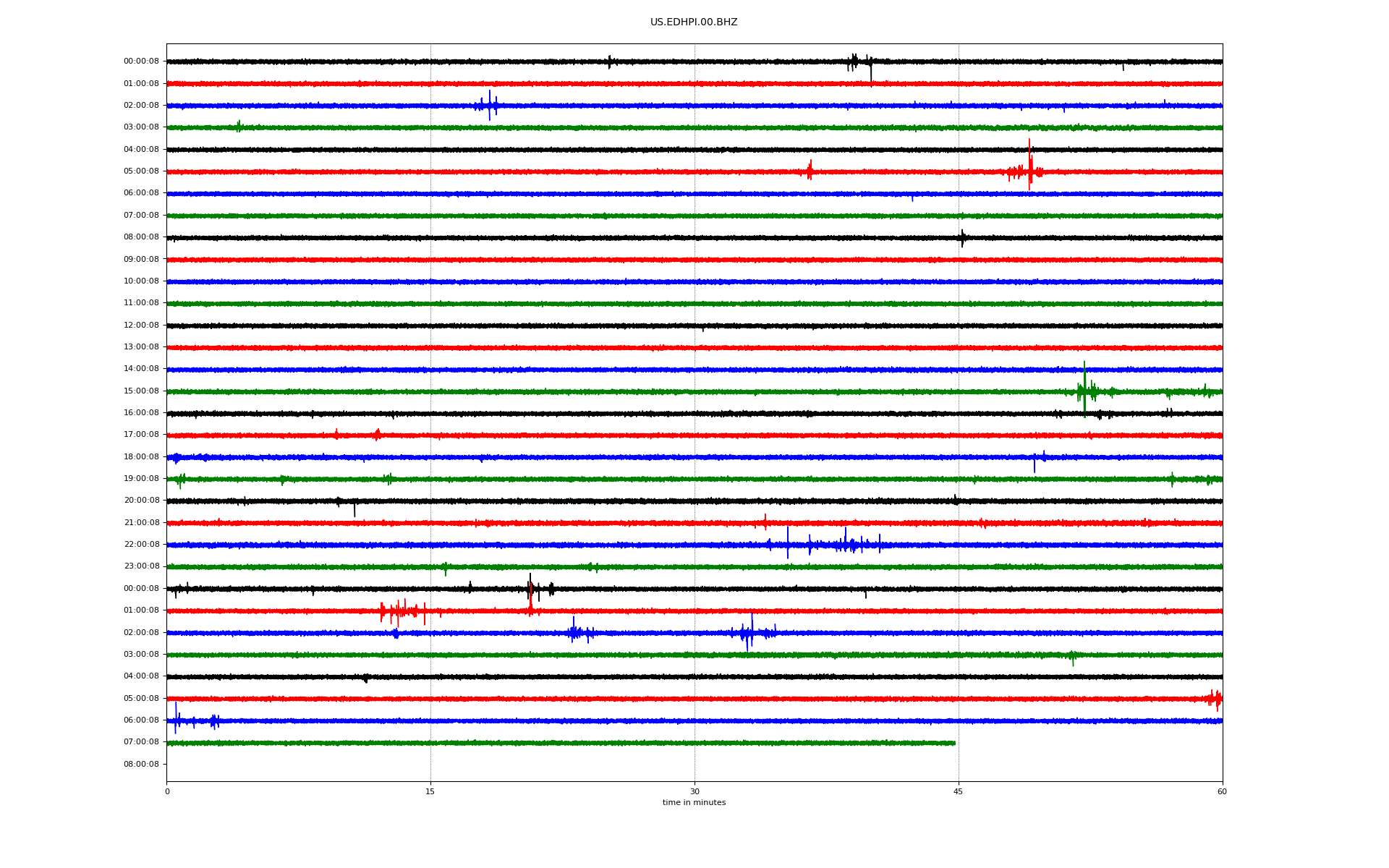
Task: Click the 15 tick on the x-axis
Action: pyautogui.click(x=430, y=792)
